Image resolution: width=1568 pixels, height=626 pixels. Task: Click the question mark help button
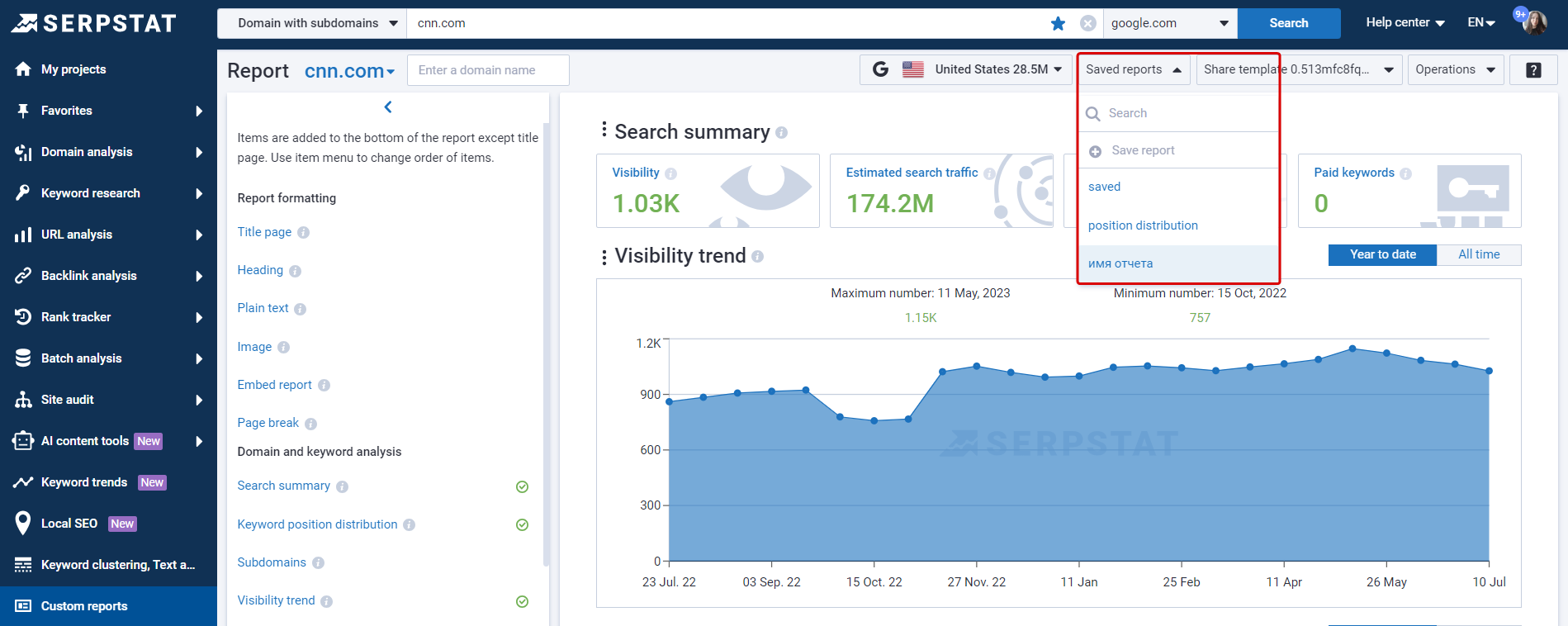click(x=1533, y=70)
